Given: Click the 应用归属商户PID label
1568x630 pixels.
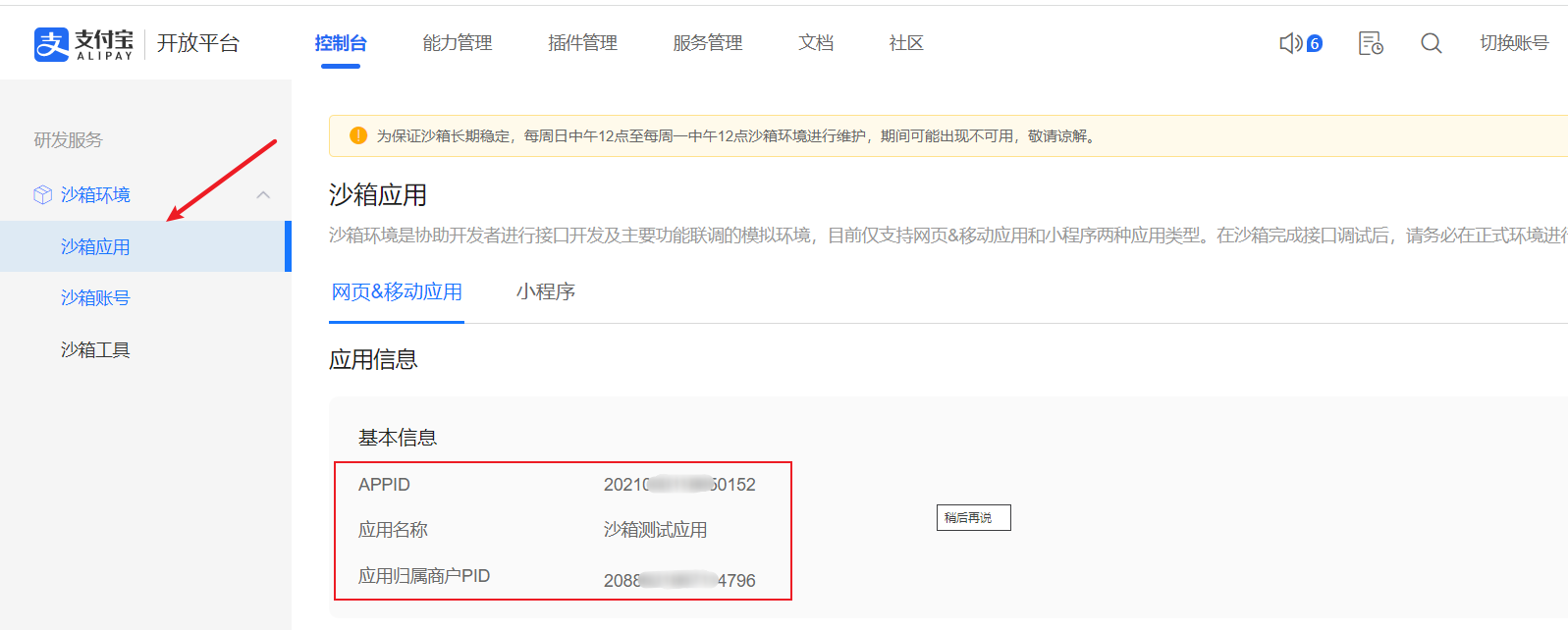Looking at the screenshot, I should point(424,576).
